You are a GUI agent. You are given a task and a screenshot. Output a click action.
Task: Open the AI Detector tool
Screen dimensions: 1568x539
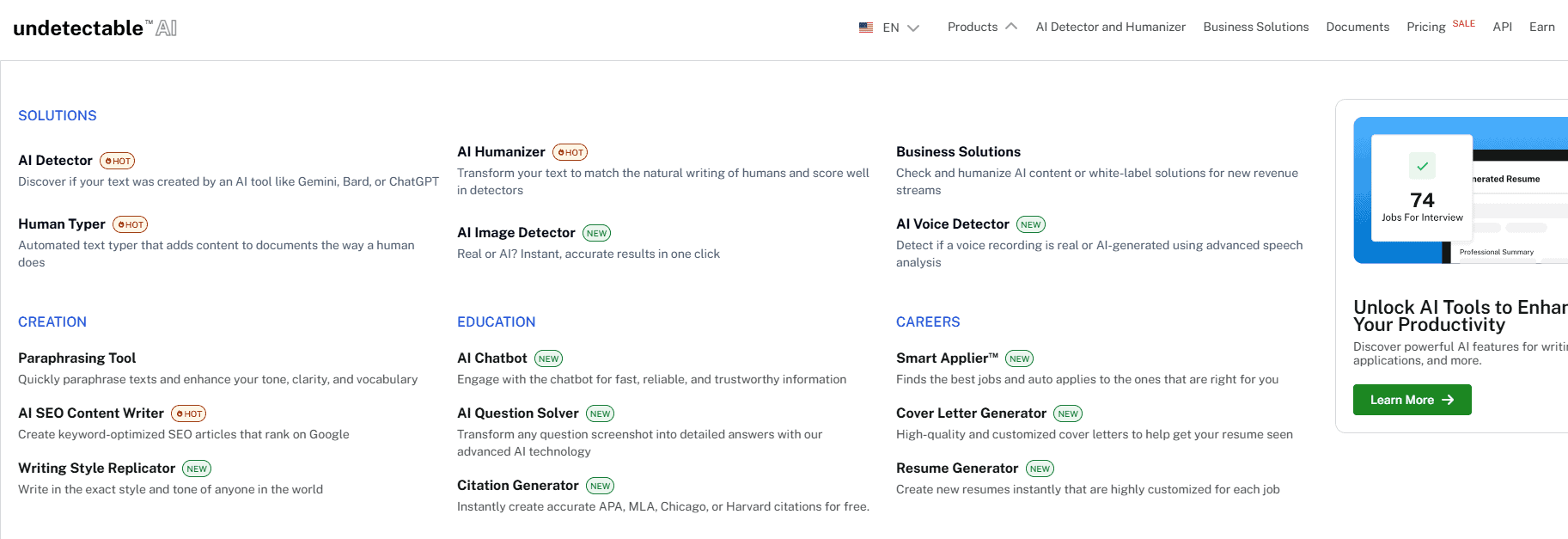[x=55, y=160]
